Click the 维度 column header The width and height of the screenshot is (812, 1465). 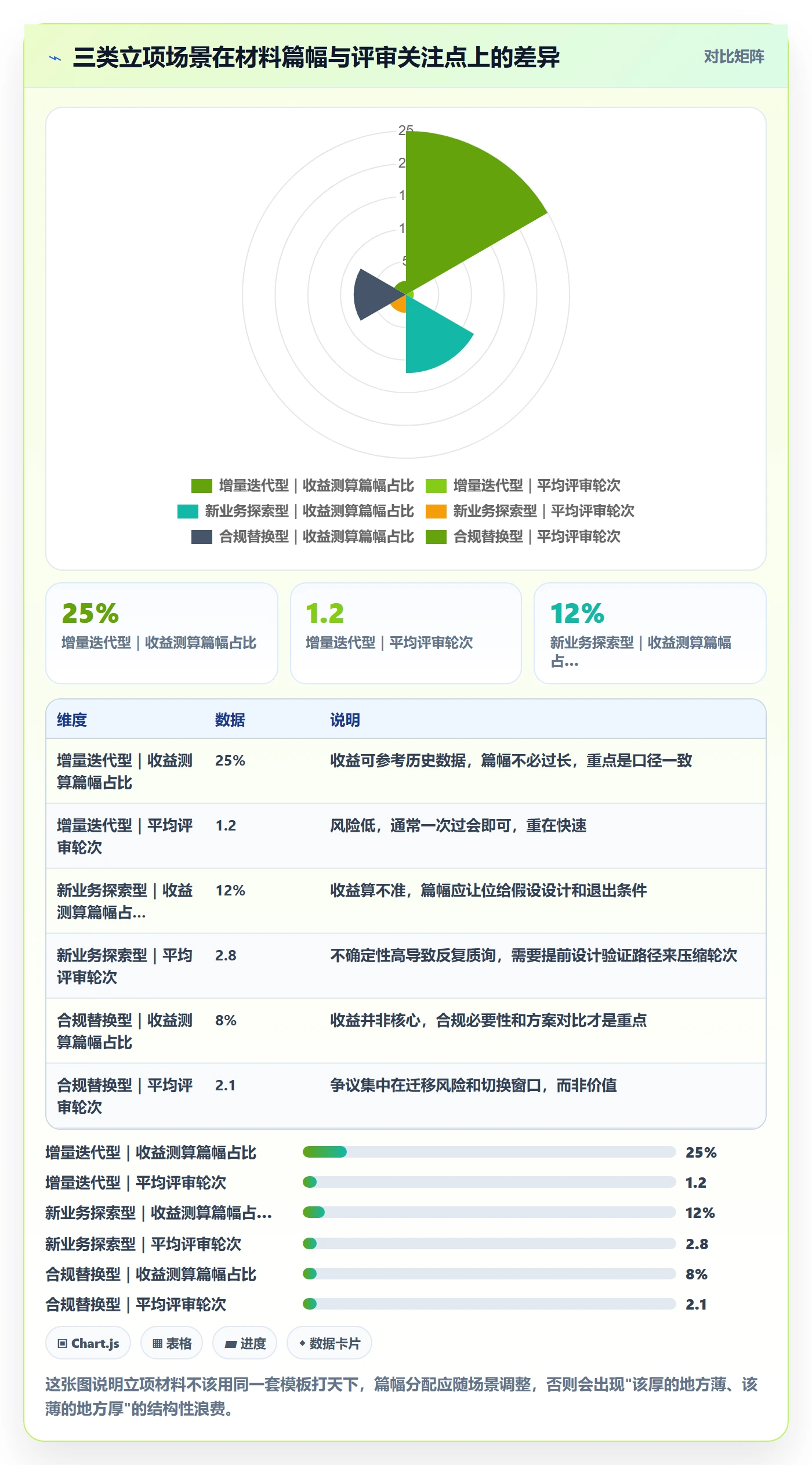[x=72, y=720]
